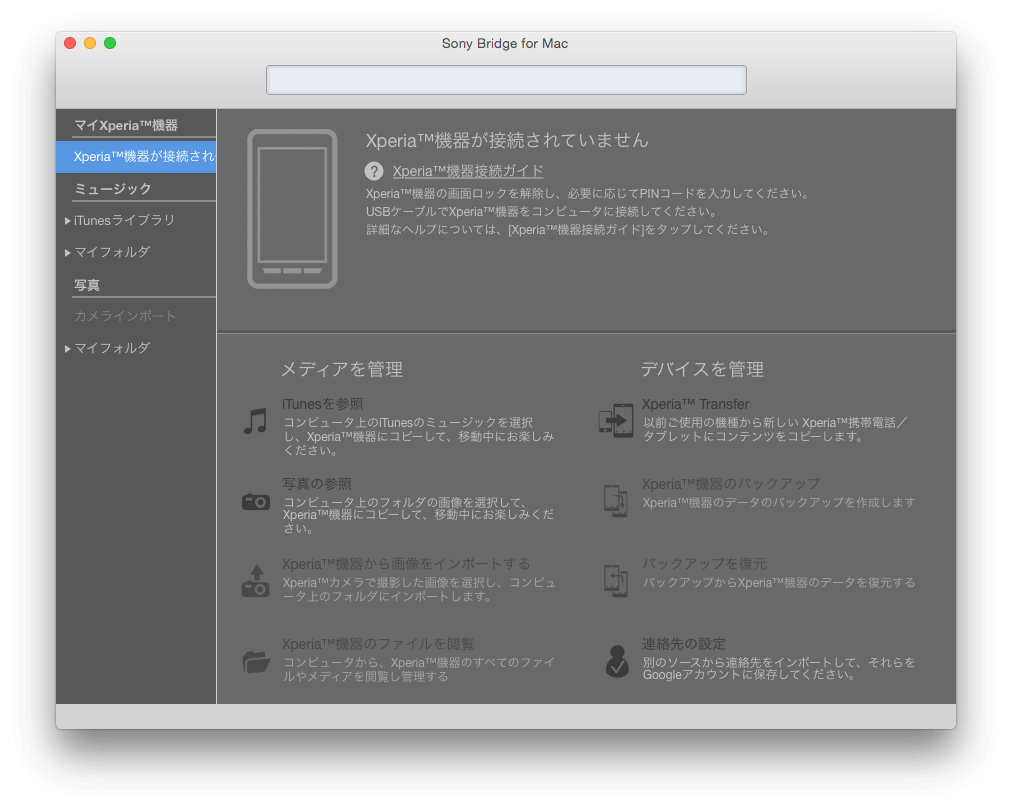Image resolution: width=1012 pixels, height=809 pixels.
Task: Select カメラインポート in the sidebar
Action: click(125, 316)
